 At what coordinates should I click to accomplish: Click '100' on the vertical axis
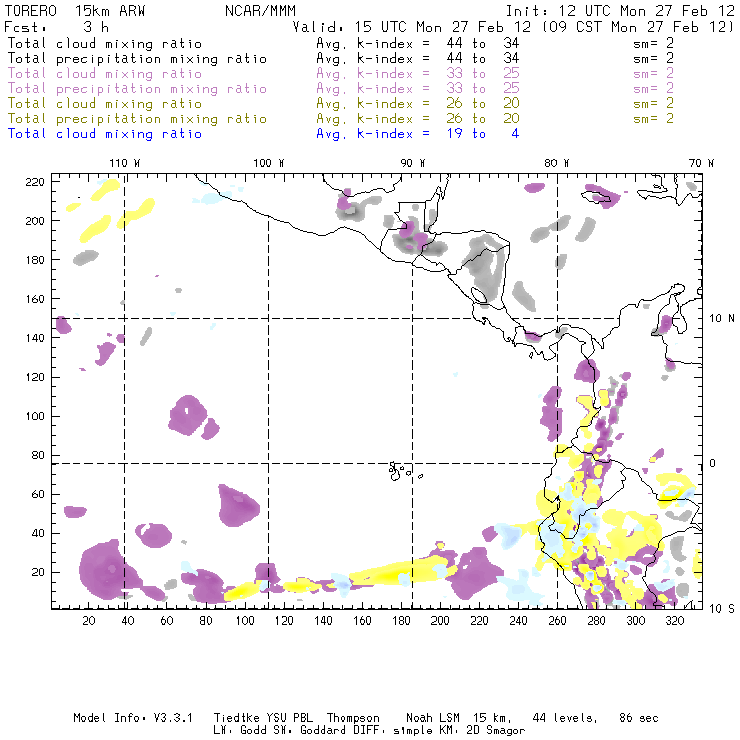[x=35, y=416]
